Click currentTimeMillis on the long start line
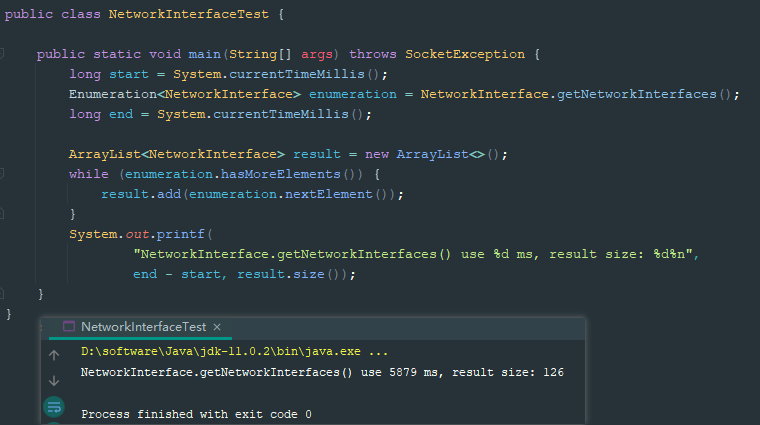The width and height of the screenshot is (760, 425). click(x=297, y=74)
